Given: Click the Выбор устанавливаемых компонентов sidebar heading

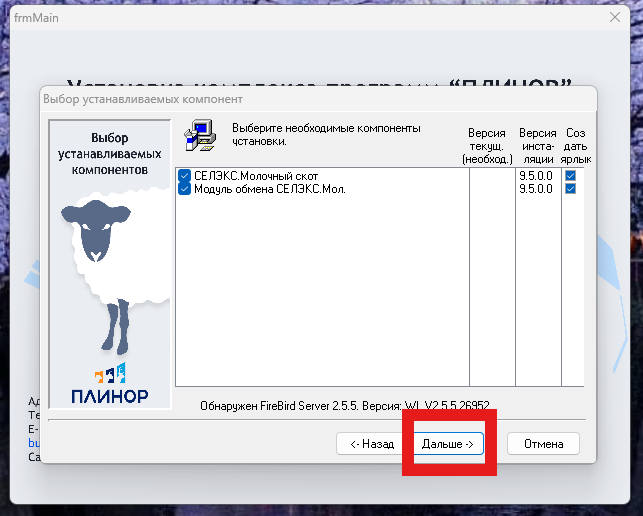Looking at the screenshot, I should tap(109, 154).
